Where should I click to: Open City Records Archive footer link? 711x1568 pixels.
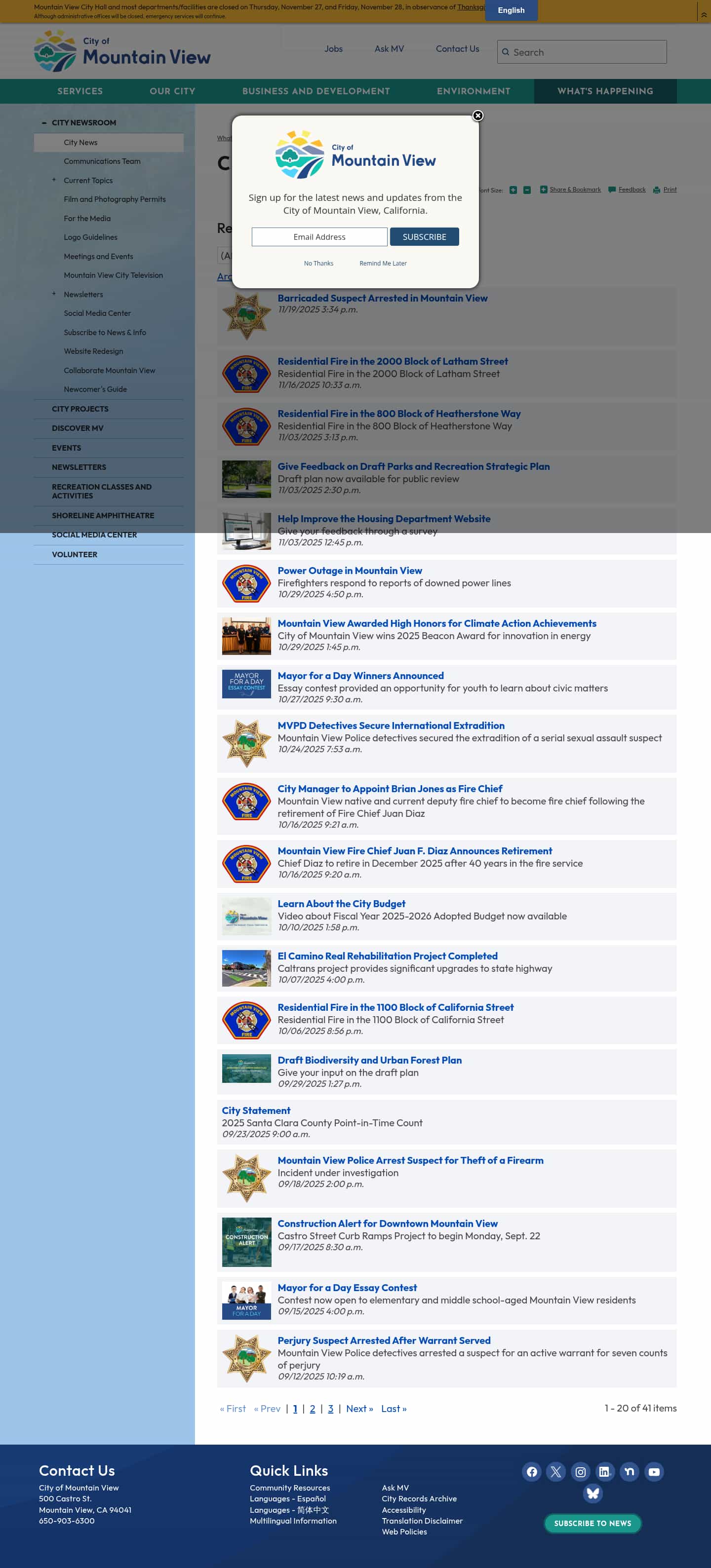[x=419, y=1498]
